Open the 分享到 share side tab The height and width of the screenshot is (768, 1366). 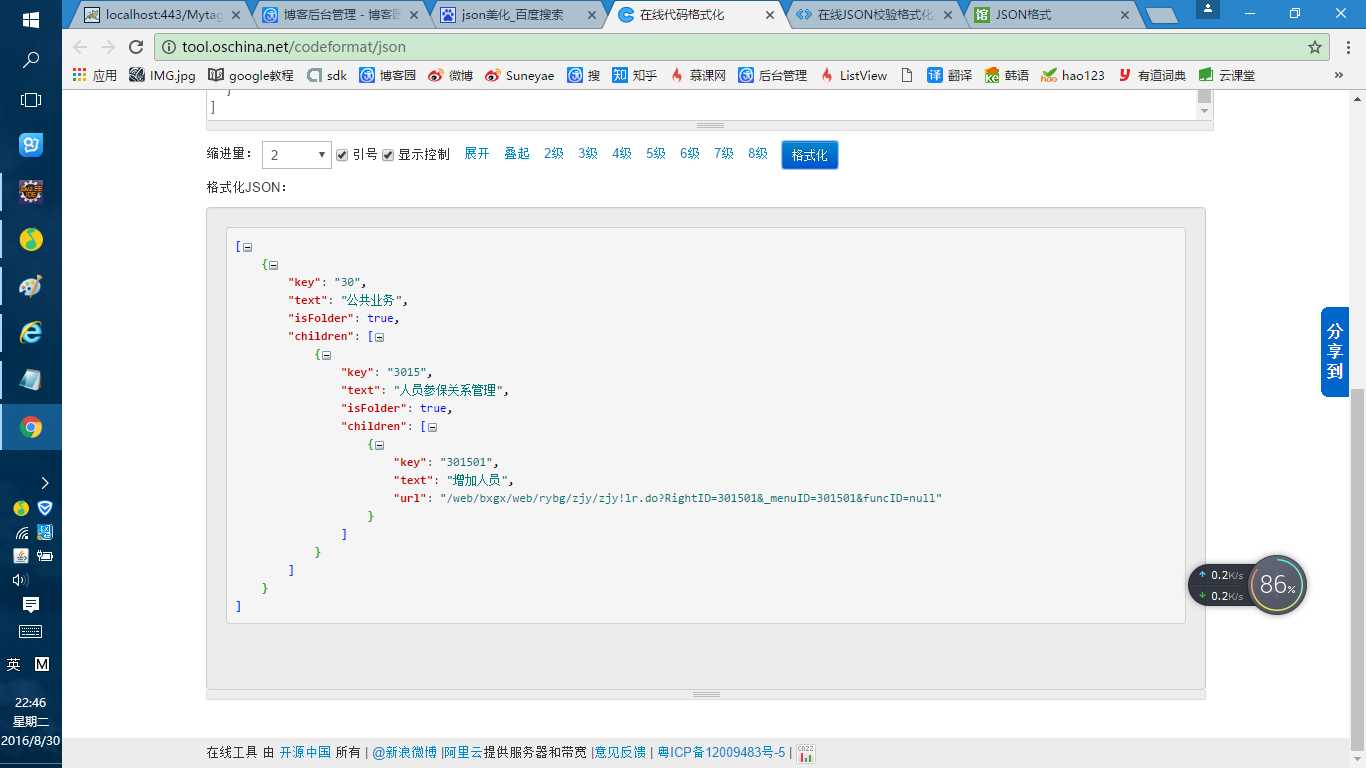[1335, 352]
